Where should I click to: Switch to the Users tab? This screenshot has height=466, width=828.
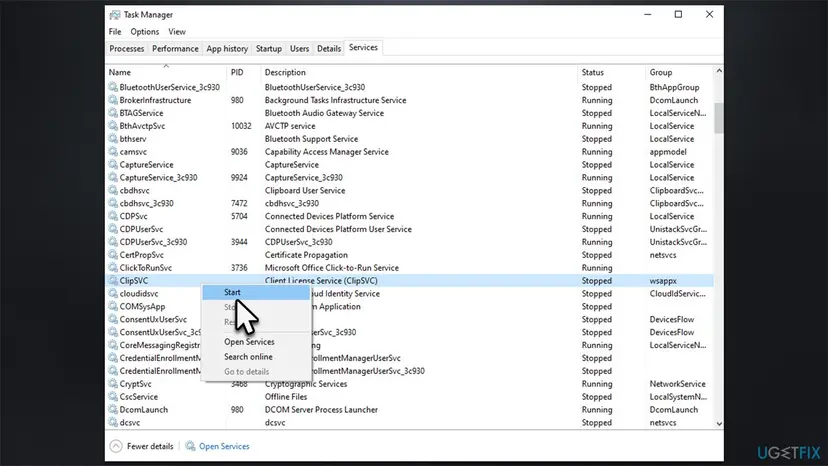(x=299, y=49)
